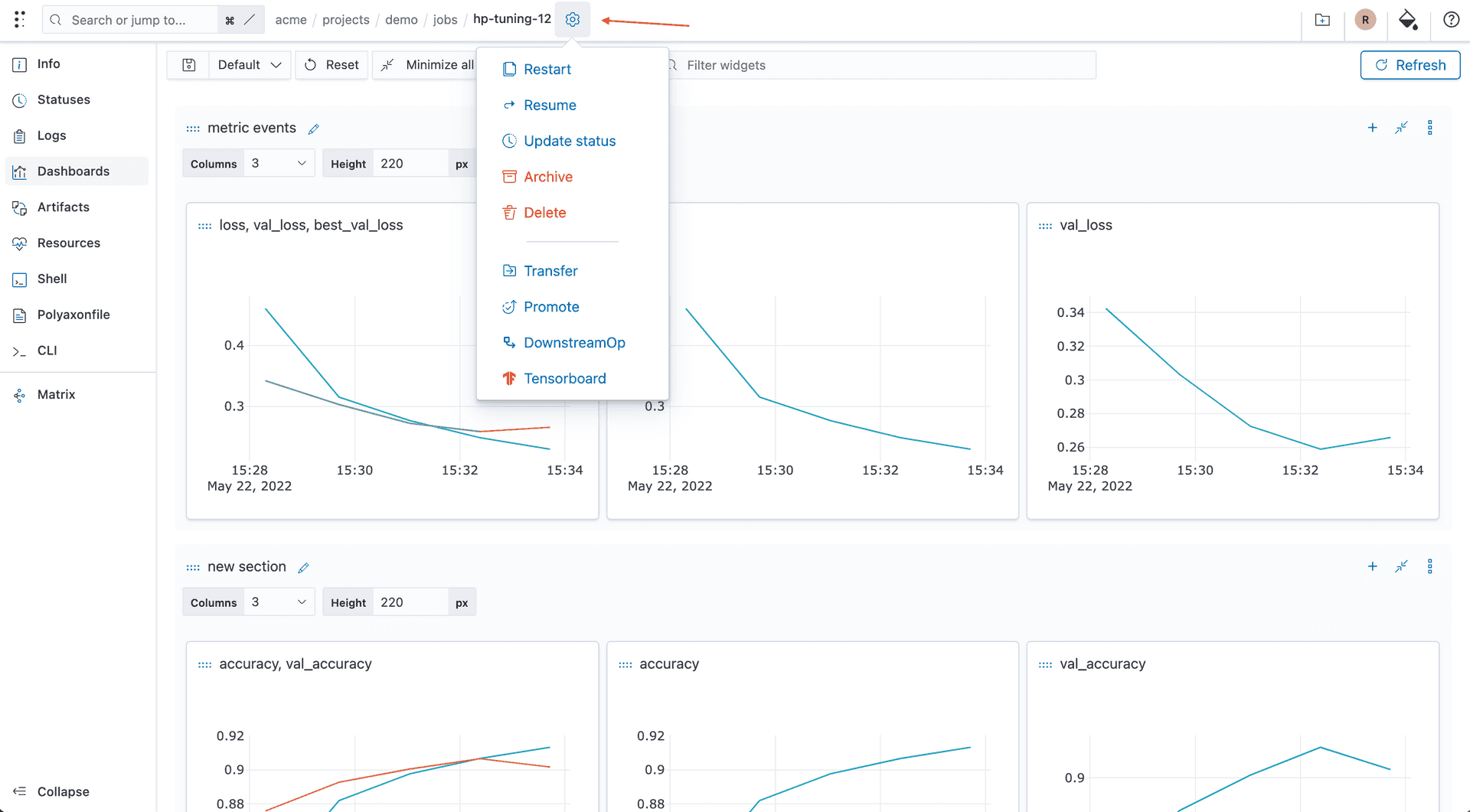
Task: Select Tensorboard from the dropdown menu
Action: tap(564, 378)
